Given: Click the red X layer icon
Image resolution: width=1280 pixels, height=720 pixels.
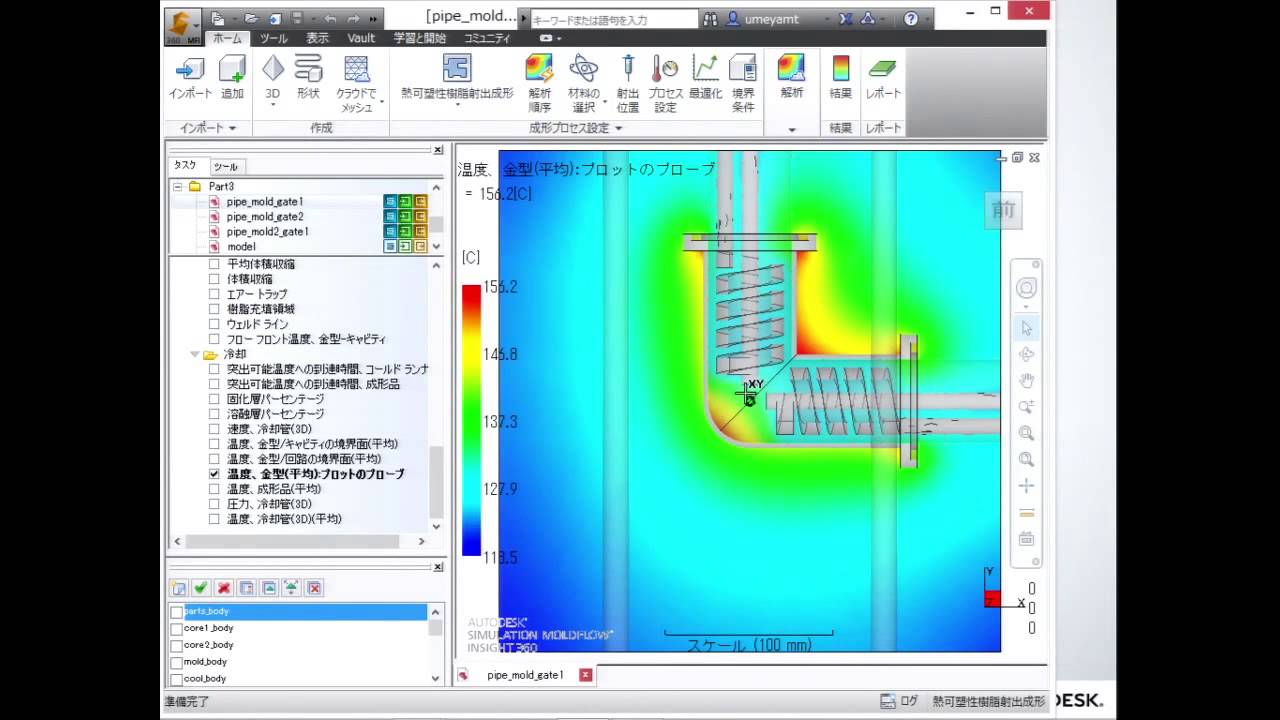Looking at the screenshot, I should click(x=224, y=588).
